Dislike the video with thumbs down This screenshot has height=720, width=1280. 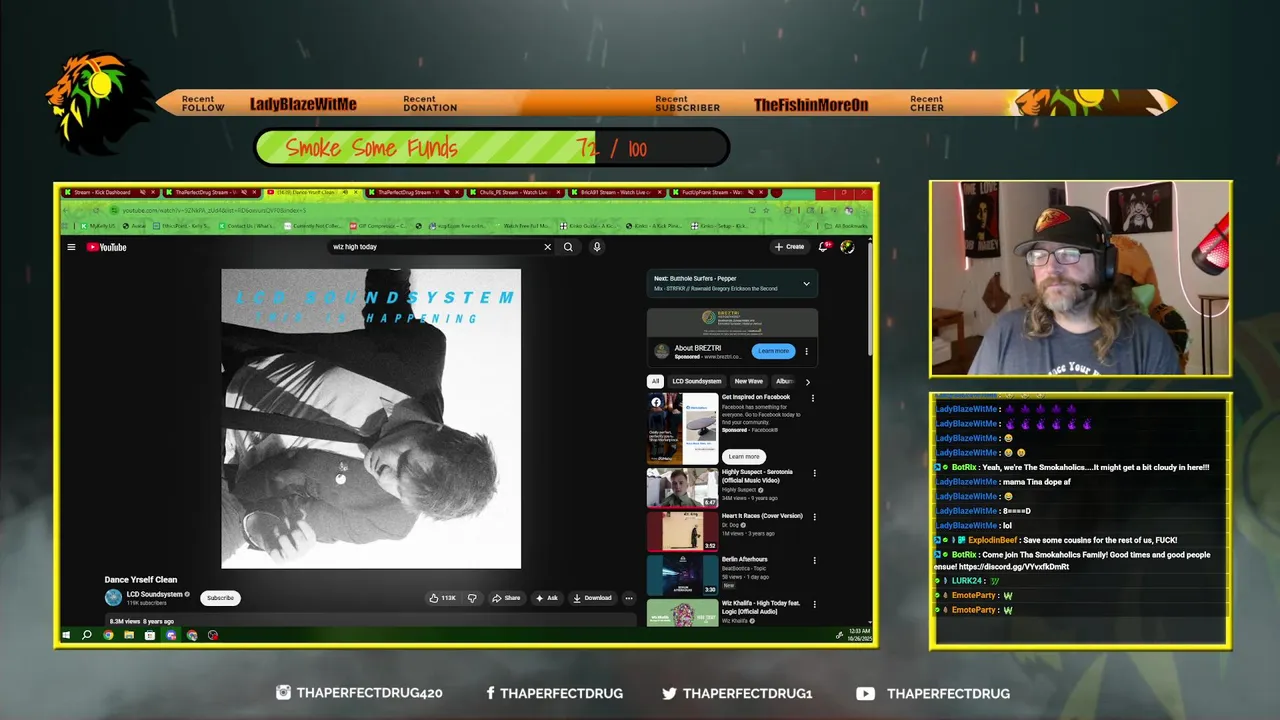tap(472, 598)
